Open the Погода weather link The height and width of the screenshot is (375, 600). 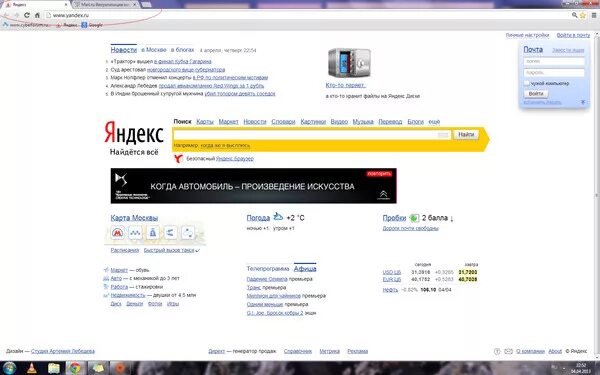click(x=258, y=218)
